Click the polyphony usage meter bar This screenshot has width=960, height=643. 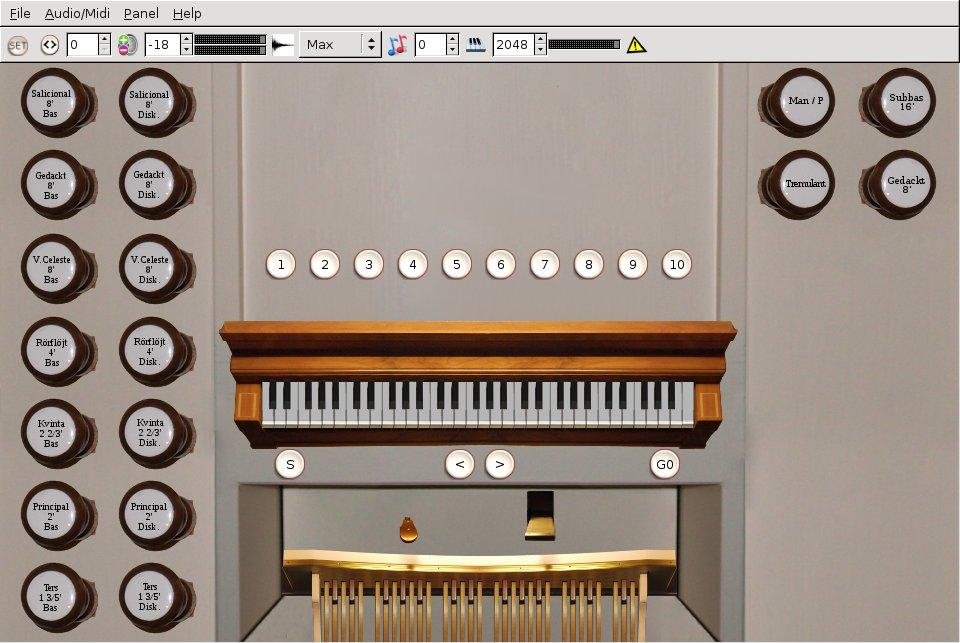tap(584, 45)
